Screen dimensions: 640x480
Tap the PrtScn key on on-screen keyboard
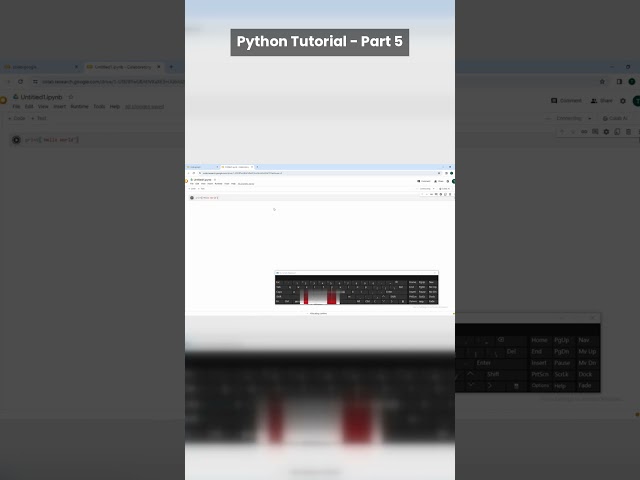[540, 374]
